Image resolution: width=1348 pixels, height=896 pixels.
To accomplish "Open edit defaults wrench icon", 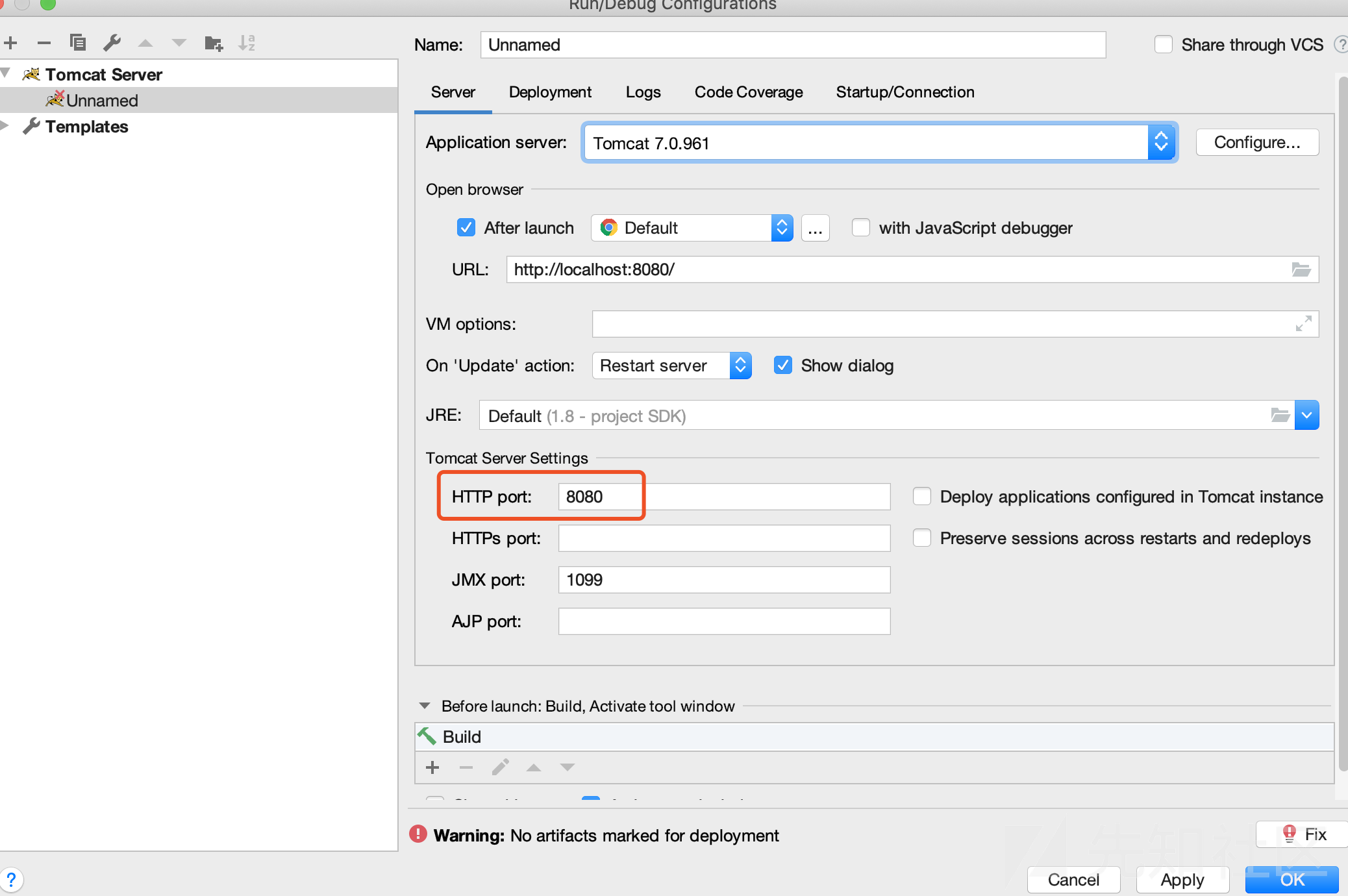I will coord(112,43).
